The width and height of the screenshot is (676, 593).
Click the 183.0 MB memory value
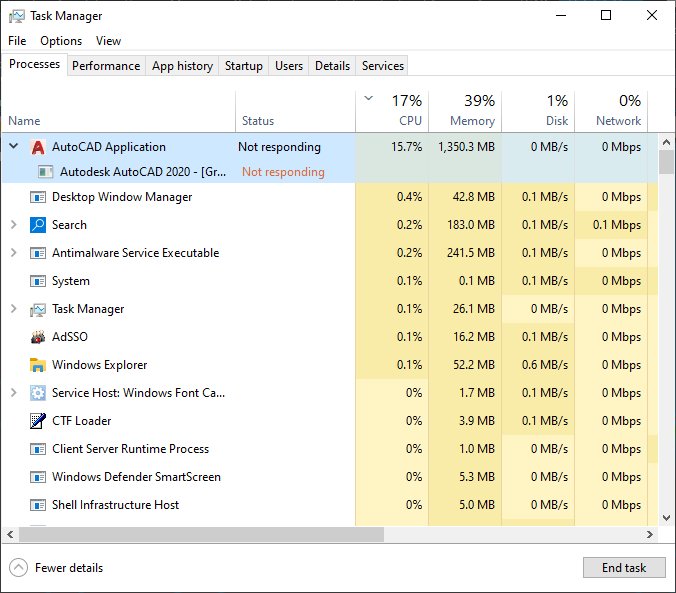[x=471, y=225]
